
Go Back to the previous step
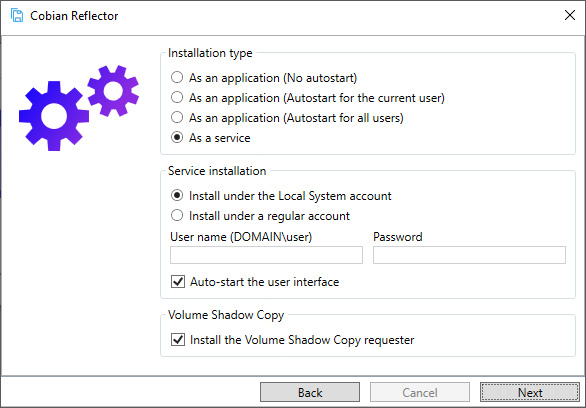[310, 392]
